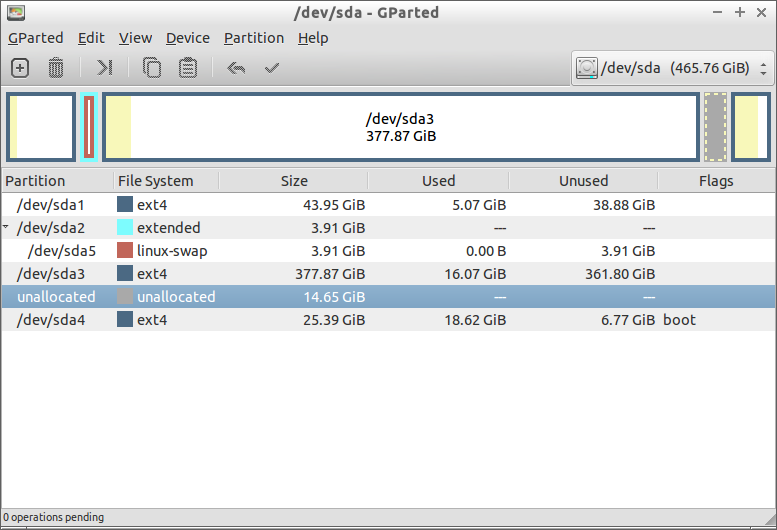
Task: Click the window resize grip in corner
Action: 770,521
